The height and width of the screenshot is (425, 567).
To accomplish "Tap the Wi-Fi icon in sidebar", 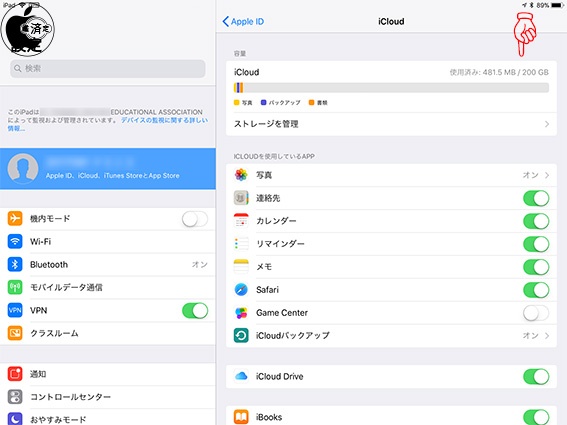I will click(15, 241).
